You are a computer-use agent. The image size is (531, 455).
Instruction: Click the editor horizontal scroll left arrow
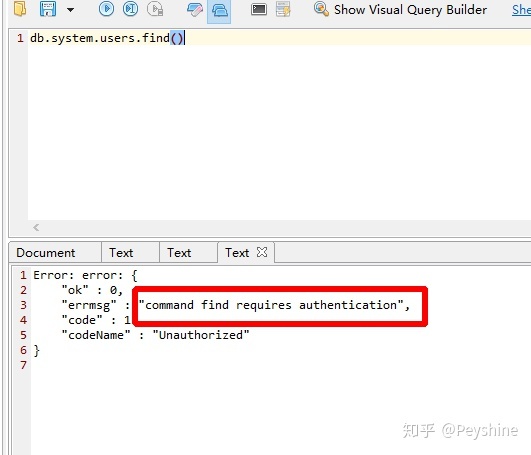click(36, 228)
